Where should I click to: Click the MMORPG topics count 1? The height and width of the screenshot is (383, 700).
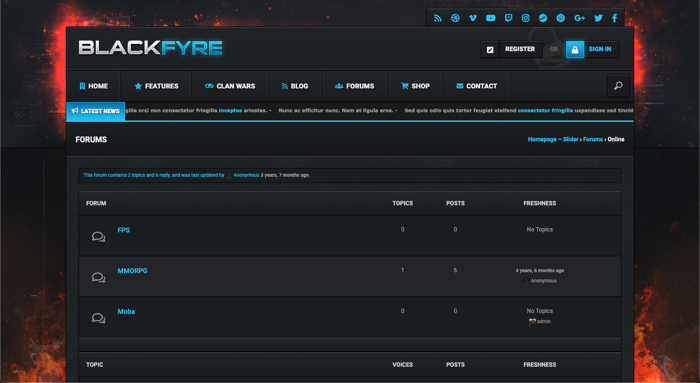pyautogui.click(x=402, y=270)
